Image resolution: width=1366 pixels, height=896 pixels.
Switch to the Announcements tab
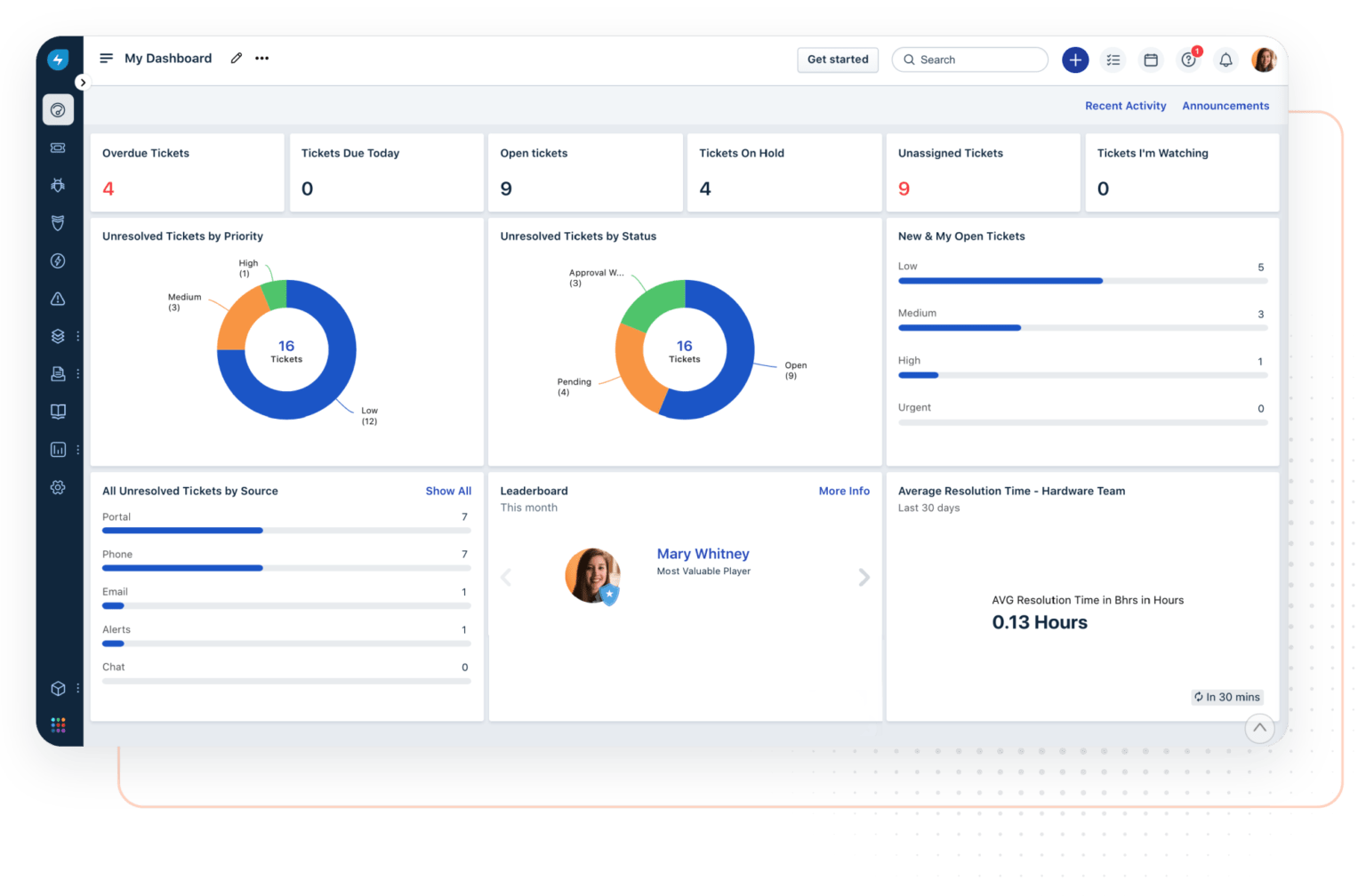1225,106
